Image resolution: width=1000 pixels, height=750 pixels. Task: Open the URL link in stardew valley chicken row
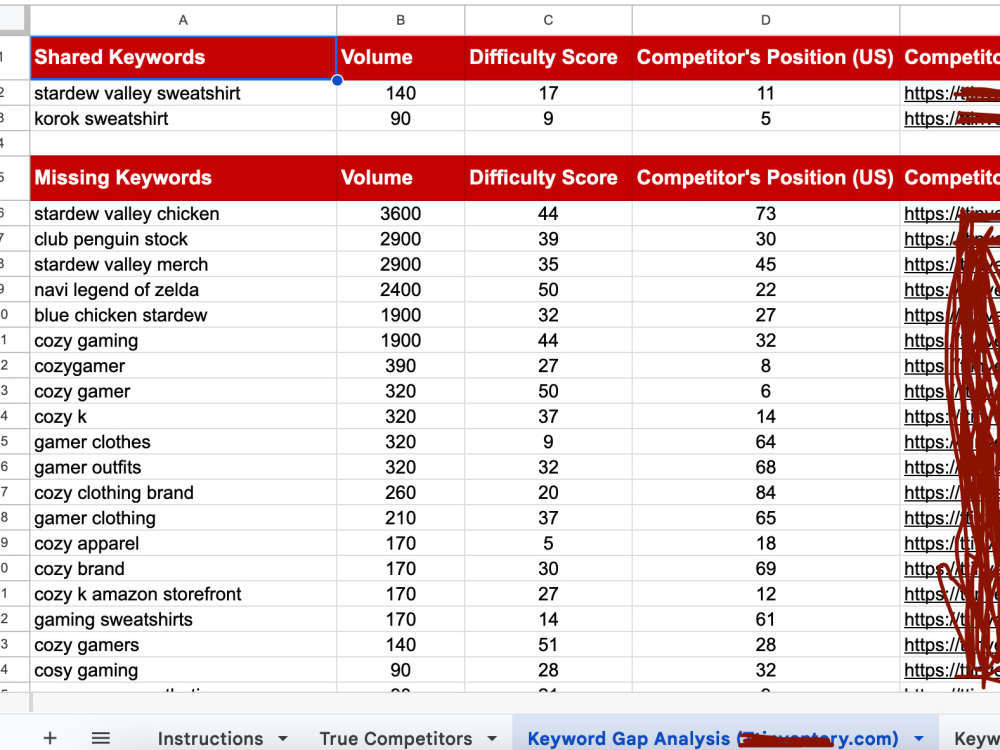coord(950,214)
